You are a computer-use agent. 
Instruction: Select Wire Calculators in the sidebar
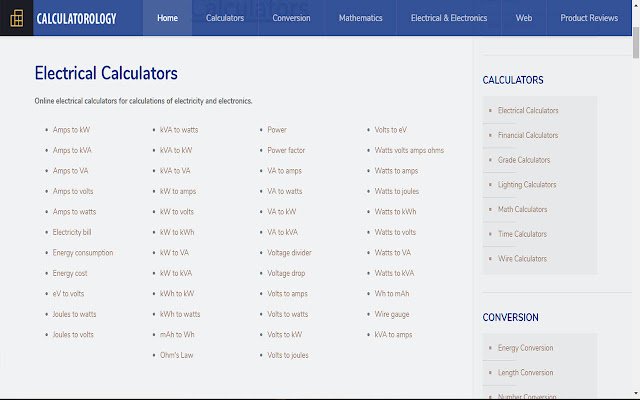coord(522,259)
